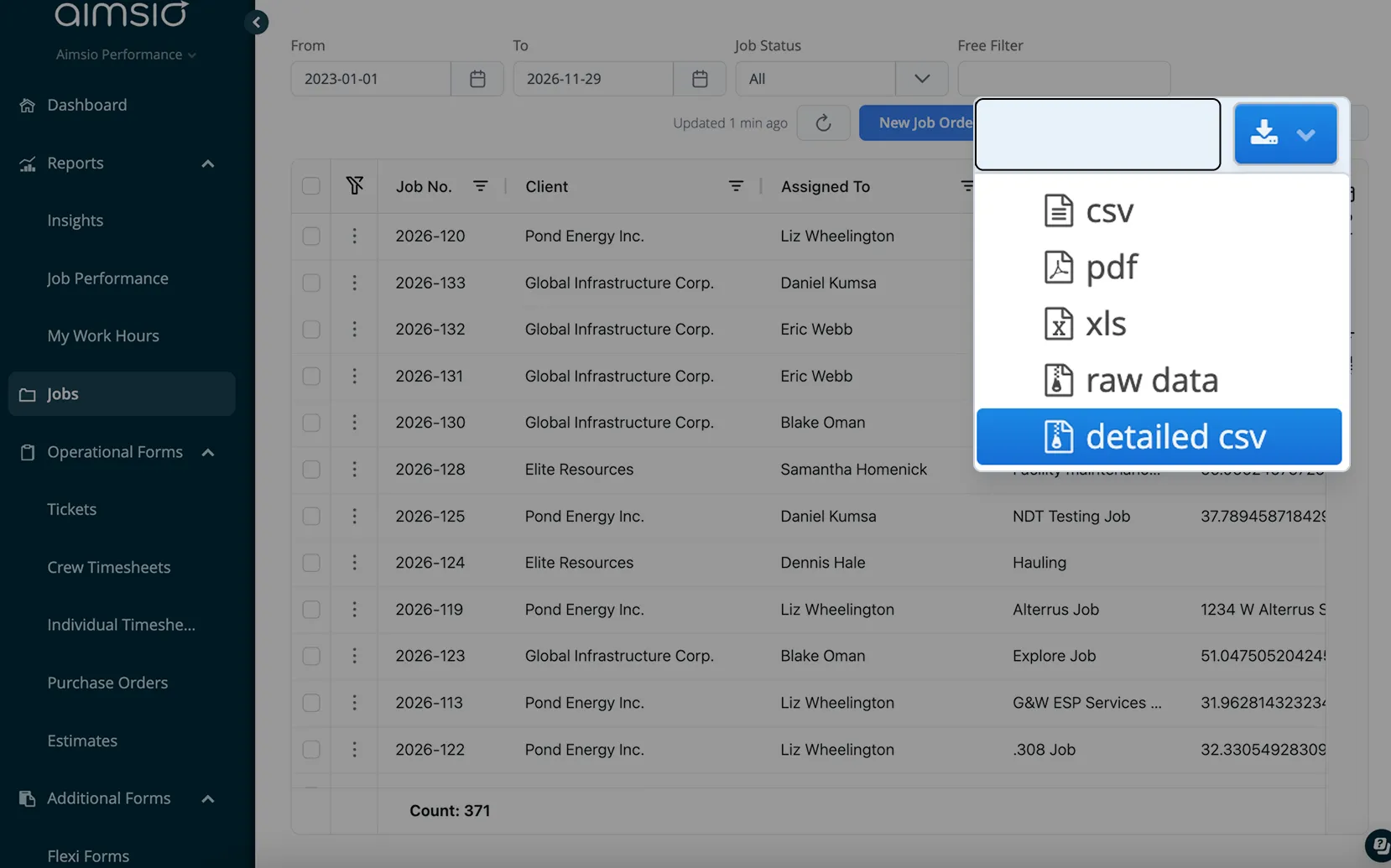Viewport: 1391px width, 868px height.
Task: Open Crew Timesheets page
Action: [x=109, y=568]
